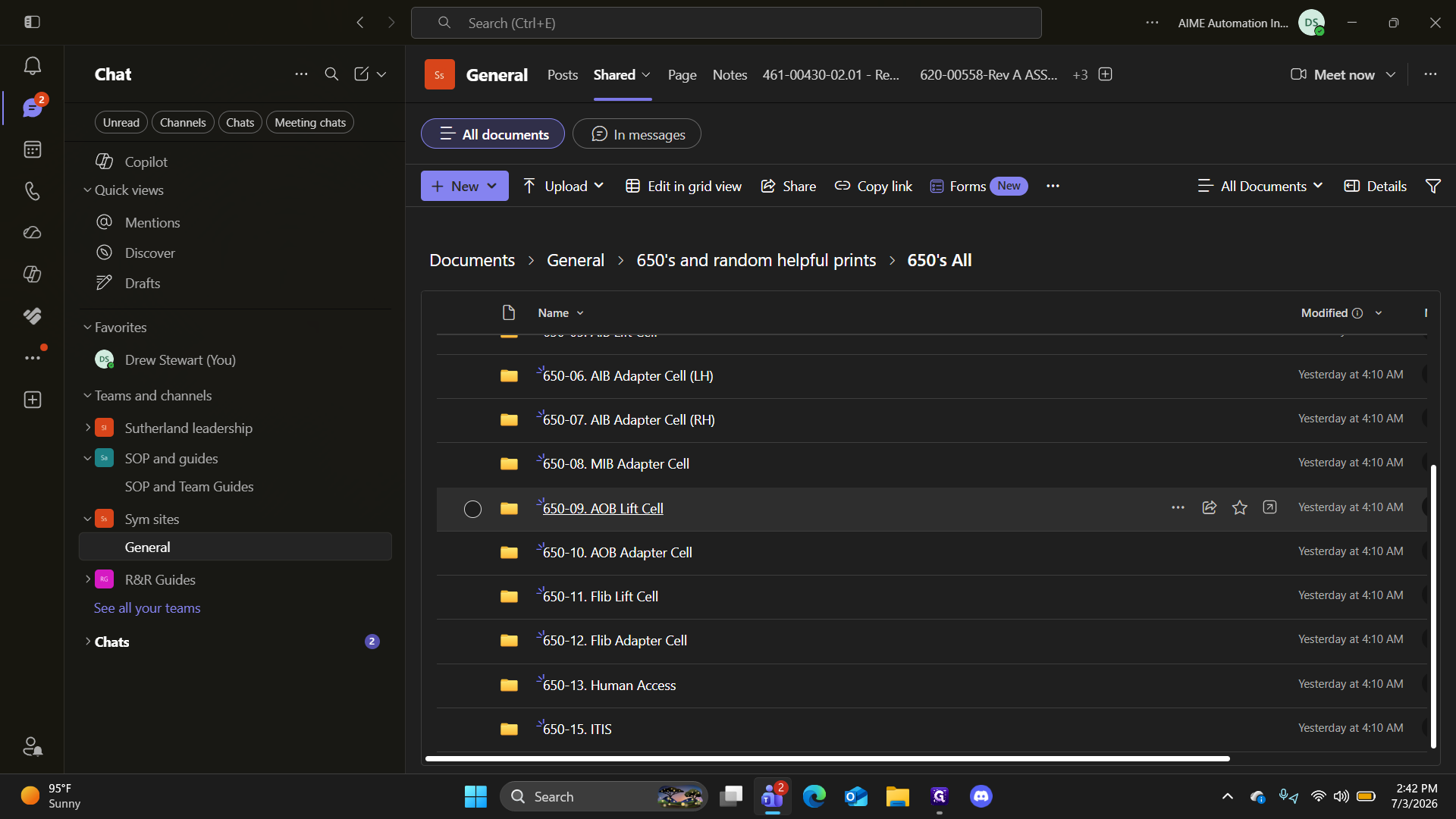Switch to the Posts tab
1456x819 pixels.
click(x=563, y=74)
